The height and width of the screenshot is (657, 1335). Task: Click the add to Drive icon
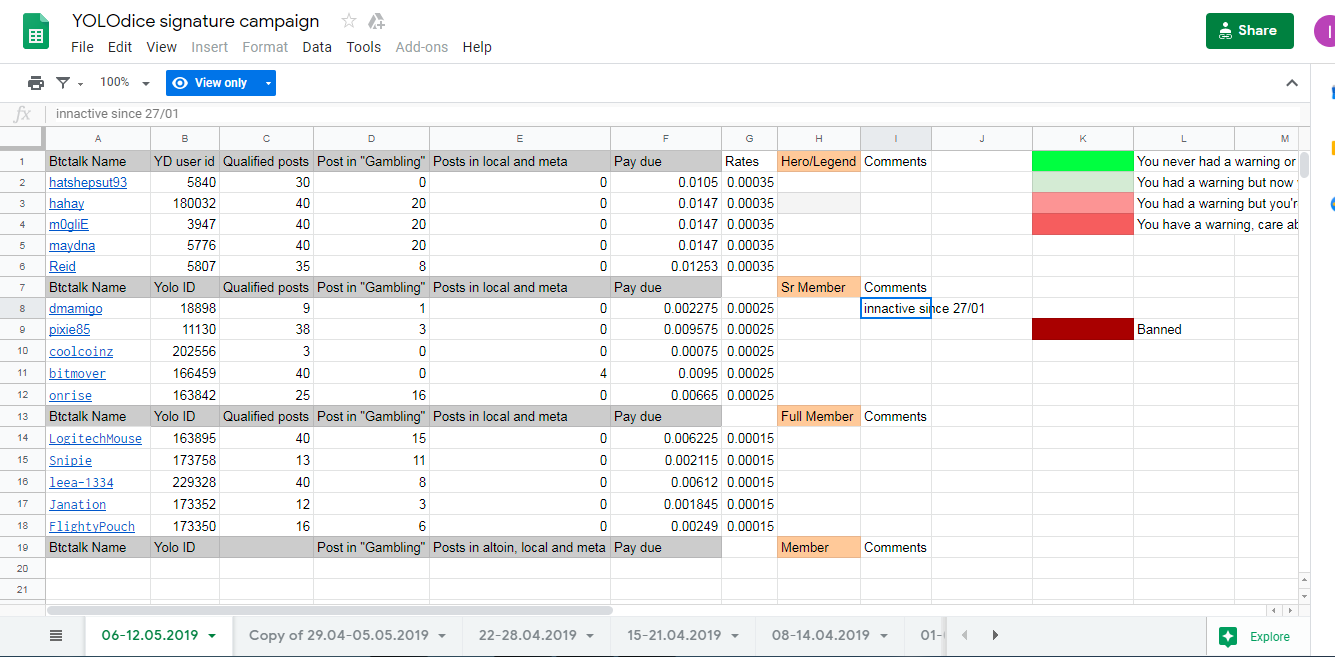point(377,21)
